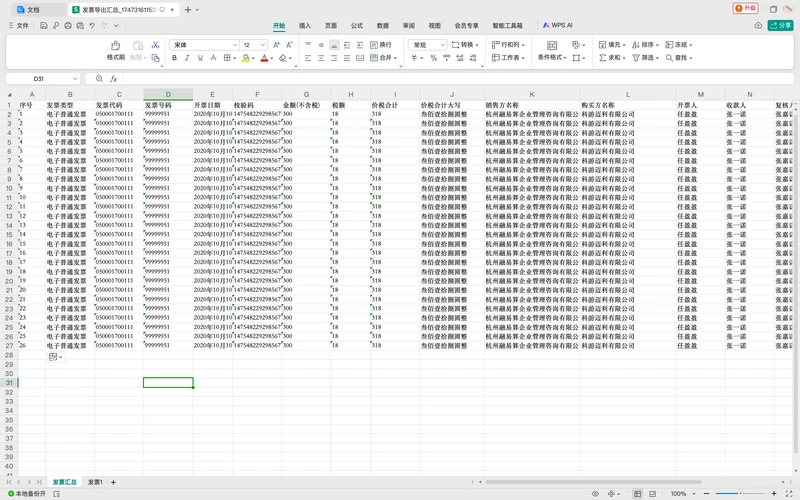800x500 pixels.
Task: Click the cloud sync icon near Share
Action: pos(758,26)
